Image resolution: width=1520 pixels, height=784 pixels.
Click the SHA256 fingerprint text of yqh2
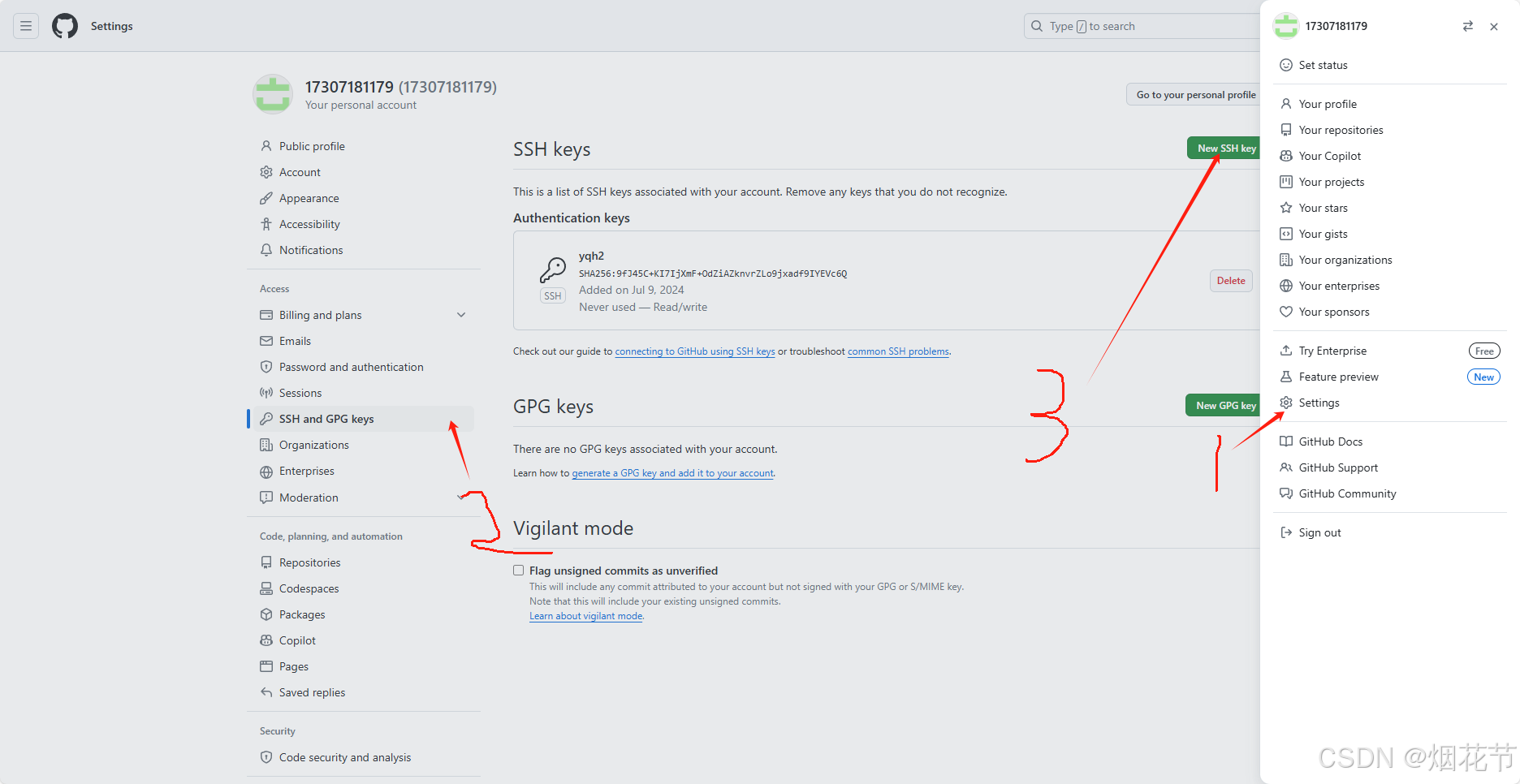713,274
